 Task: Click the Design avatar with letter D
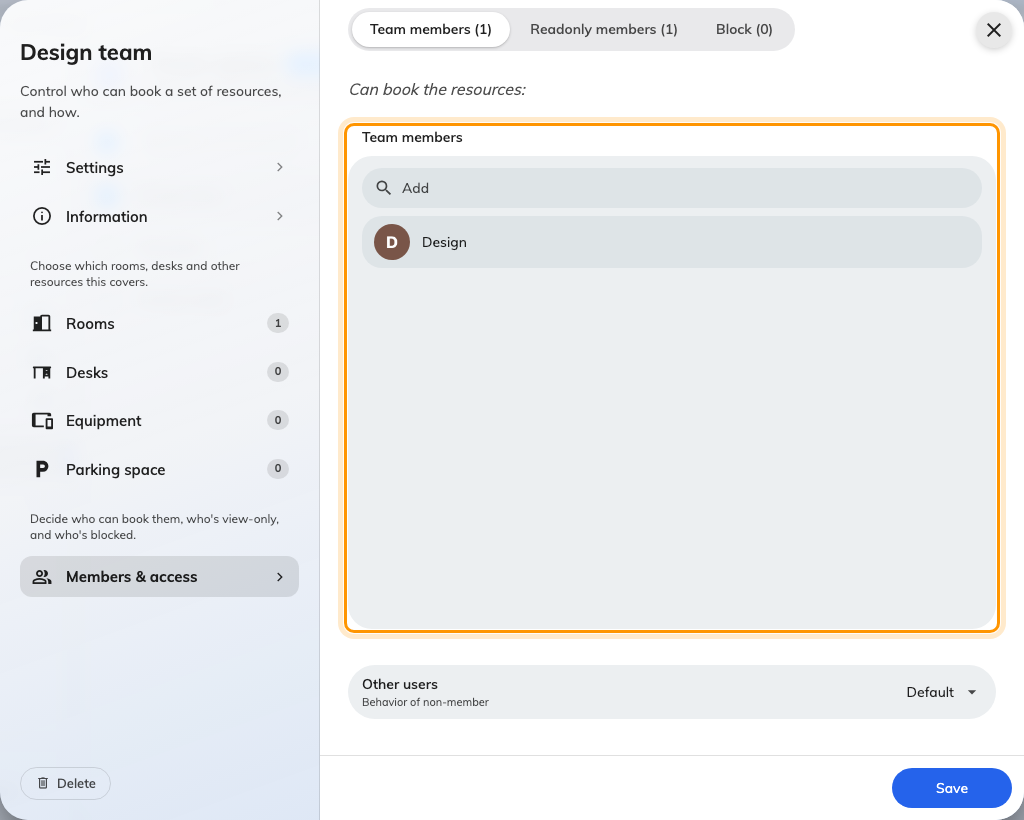pos(392,242)
